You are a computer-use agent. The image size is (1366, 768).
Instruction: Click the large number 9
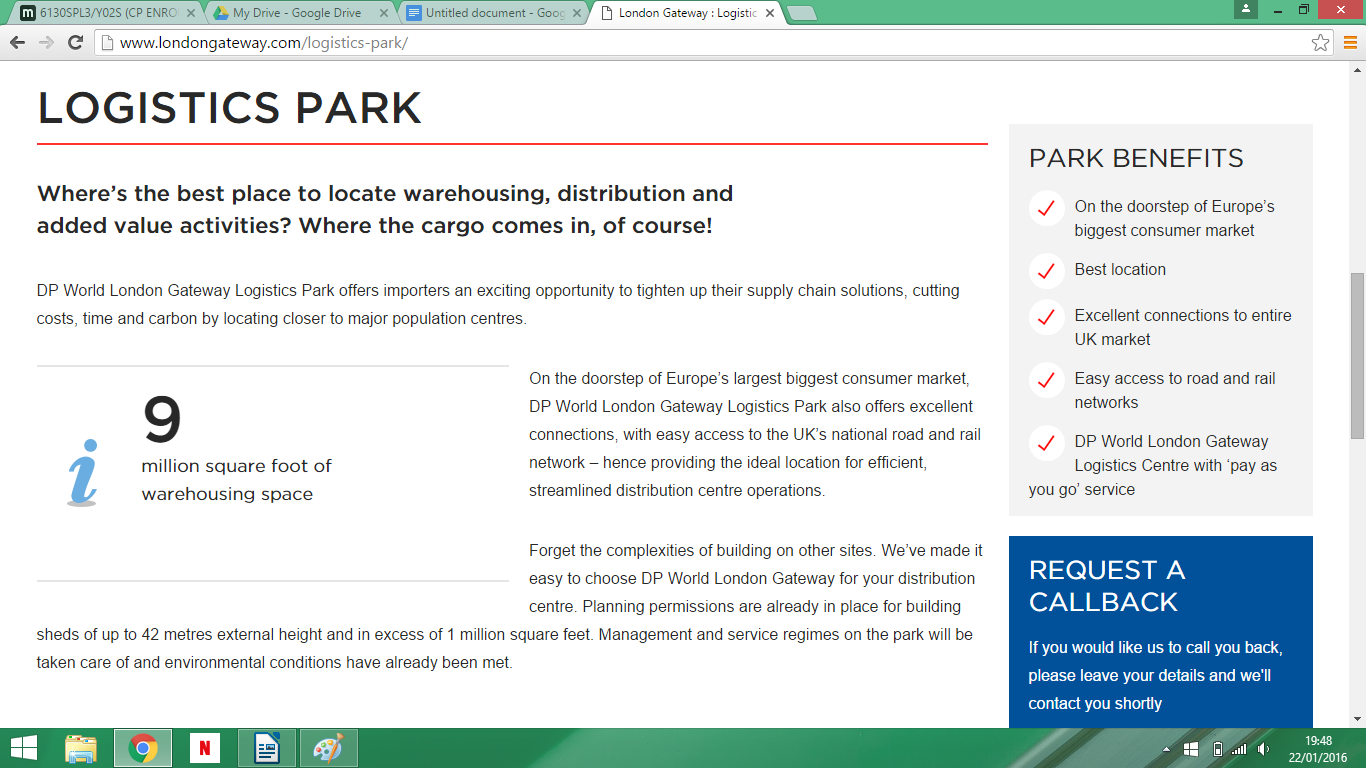tap(162, 420)
